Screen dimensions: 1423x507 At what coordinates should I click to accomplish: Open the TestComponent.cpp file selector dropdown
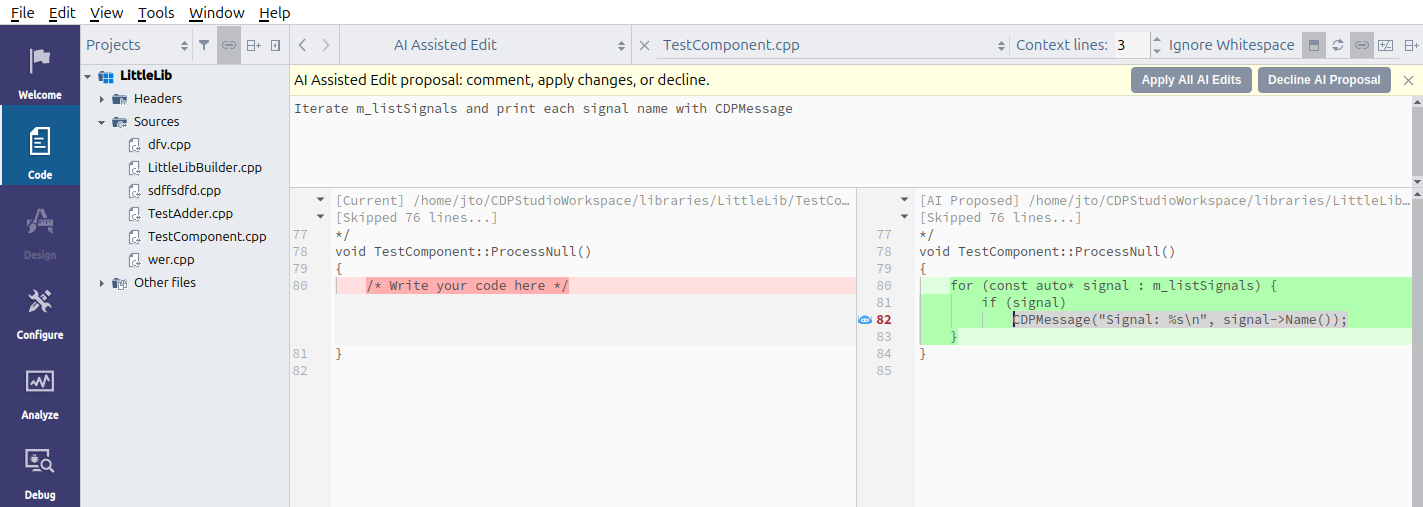tap(834, 45)
